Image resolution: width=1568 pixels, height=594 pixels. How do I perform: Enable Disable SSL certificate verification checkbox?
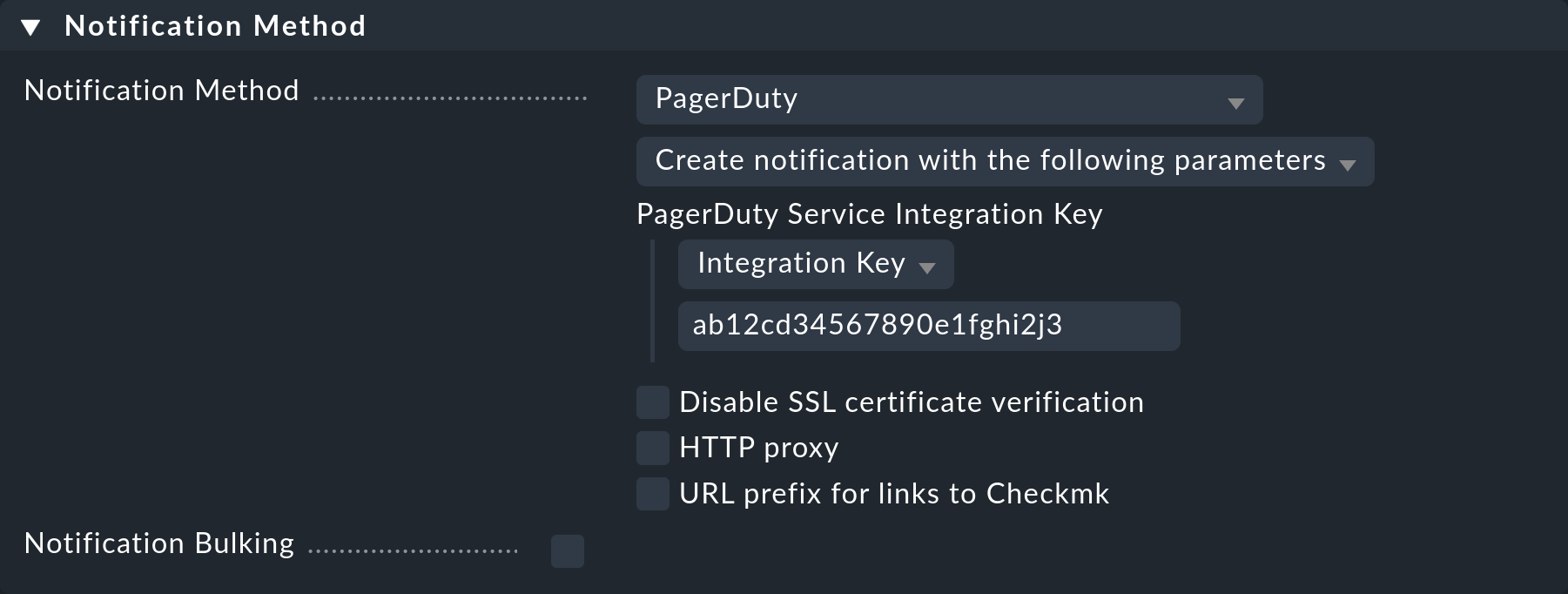pos(652,402)
